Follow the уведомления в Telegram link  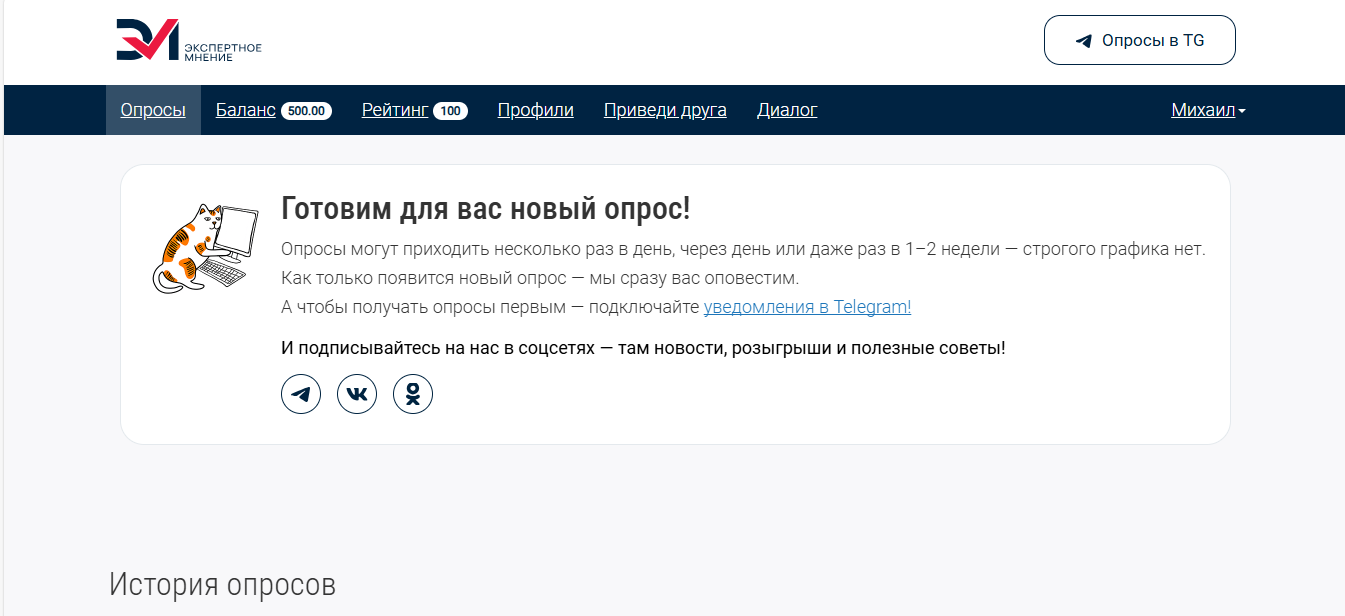click(807, 307)
